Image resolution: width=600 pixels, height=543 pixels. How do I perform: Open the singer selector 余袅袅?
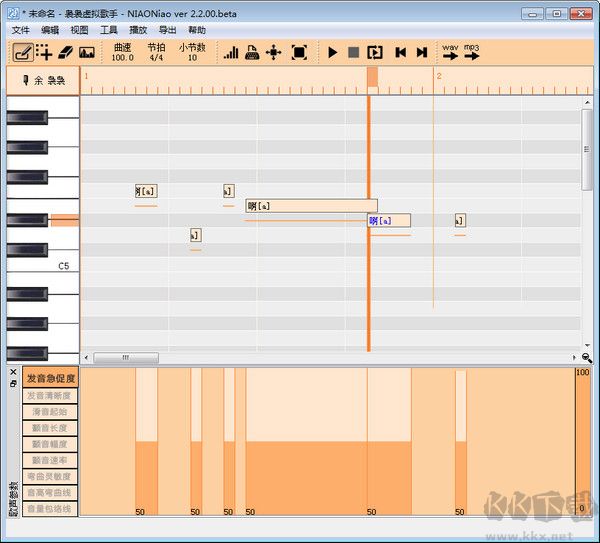point(42,81)
